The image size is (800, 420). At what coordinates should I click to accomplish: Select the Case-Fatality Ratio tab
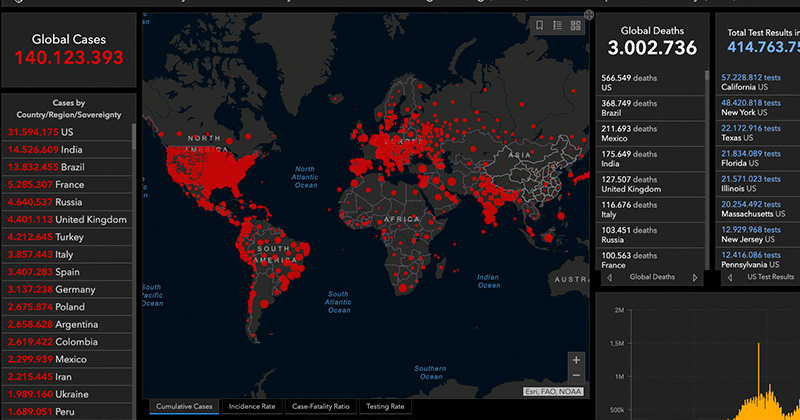point(320,407)
